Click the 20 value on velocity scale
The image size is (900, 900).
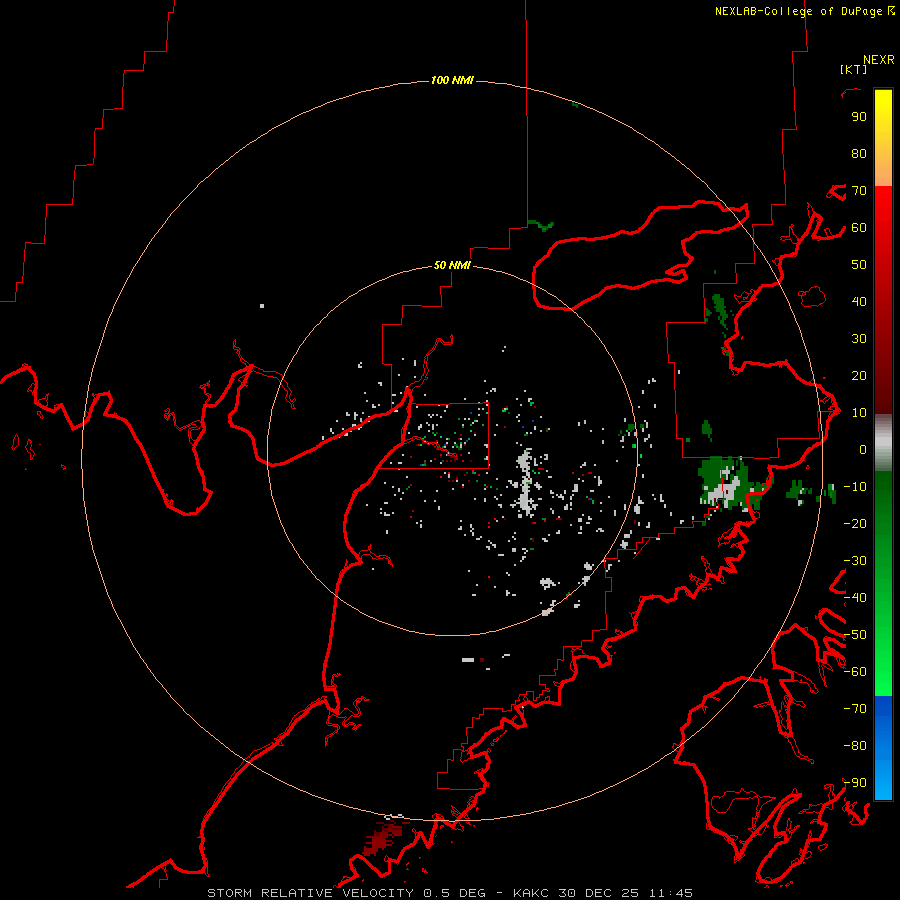pyautogui.click(x=859, y=376)
